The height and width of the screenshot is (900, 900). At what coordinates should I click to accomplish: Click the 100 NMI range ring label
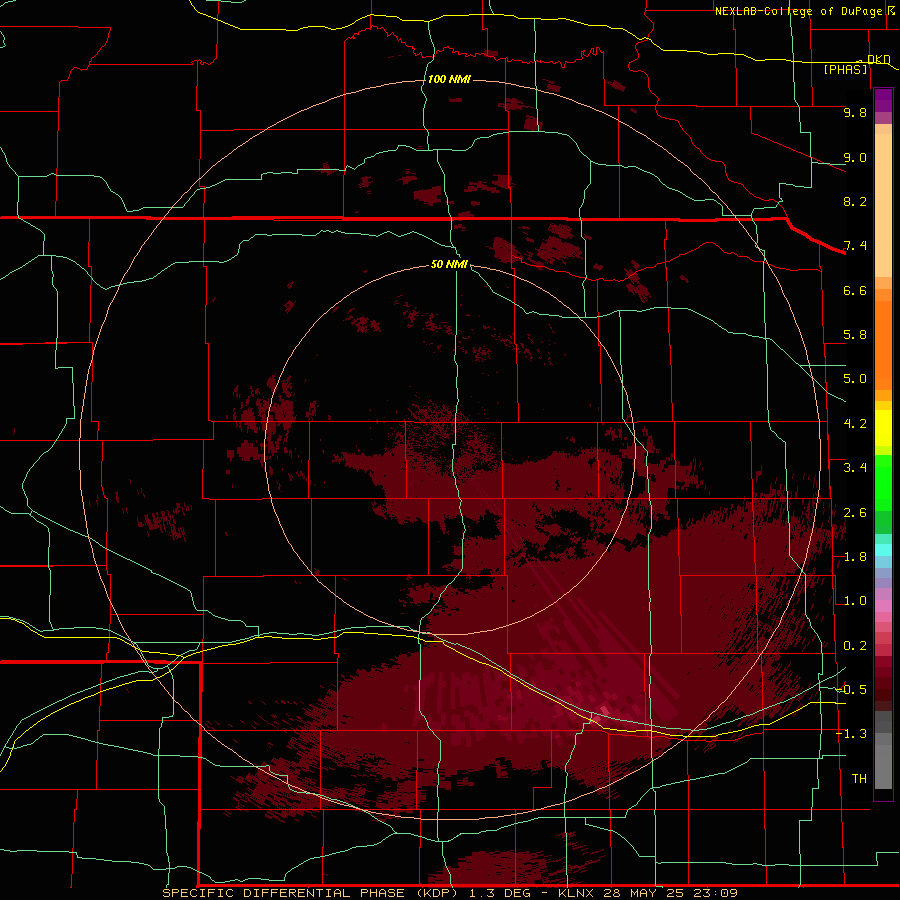pyautogui.click(x=449, y=79)
